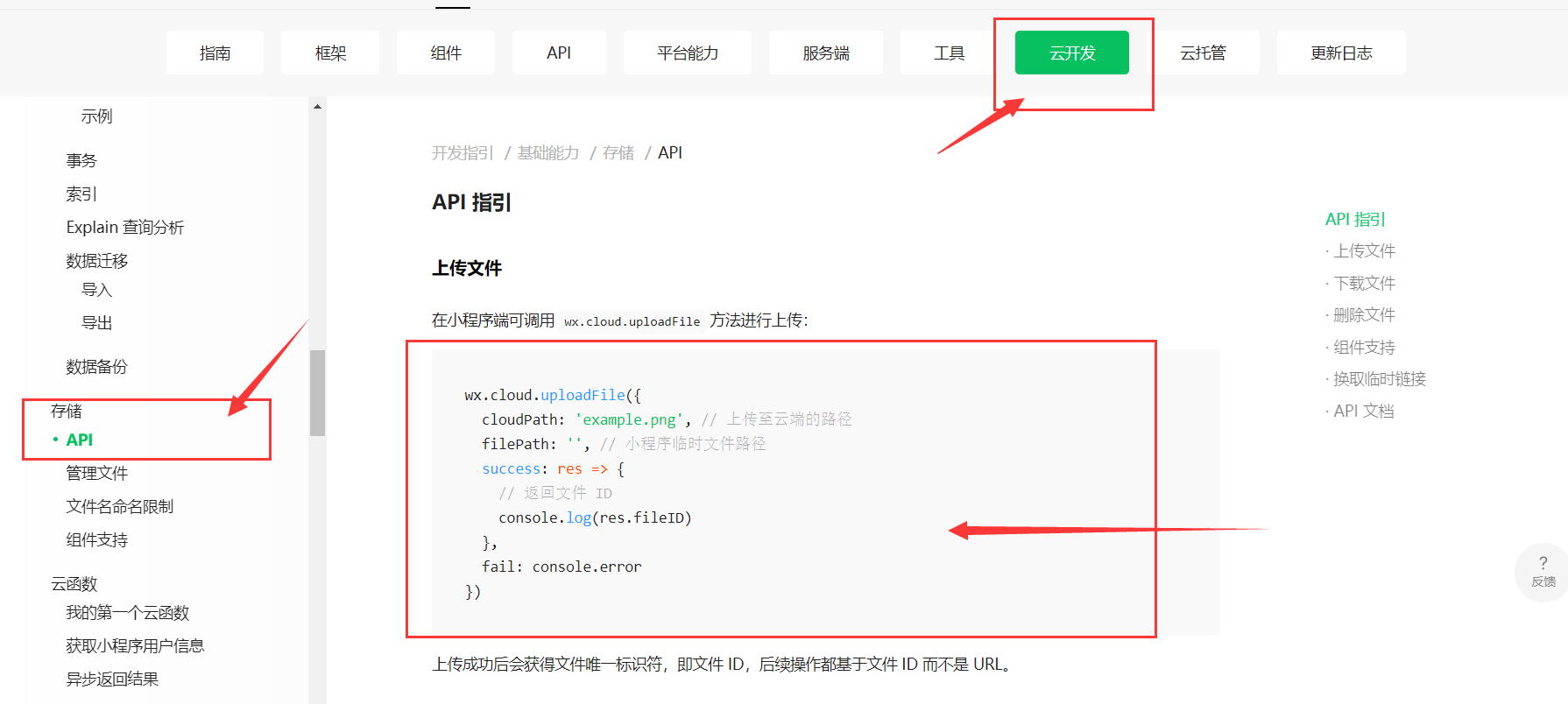Jump to 删除文件 in outline
This screenshot has width=1568, height=704.
click(x=1364, y=314)
